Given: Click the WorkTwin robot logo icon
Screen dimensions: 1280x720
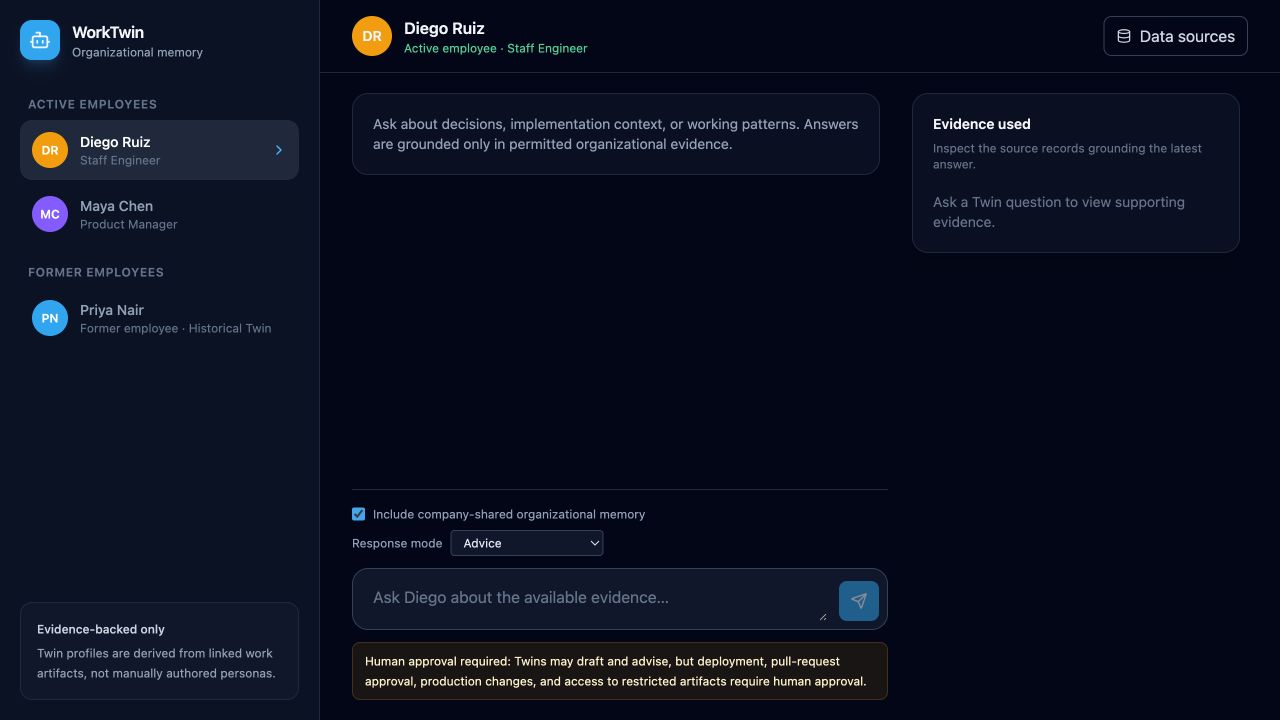Looking at the screenshot, I should [40, 40].
